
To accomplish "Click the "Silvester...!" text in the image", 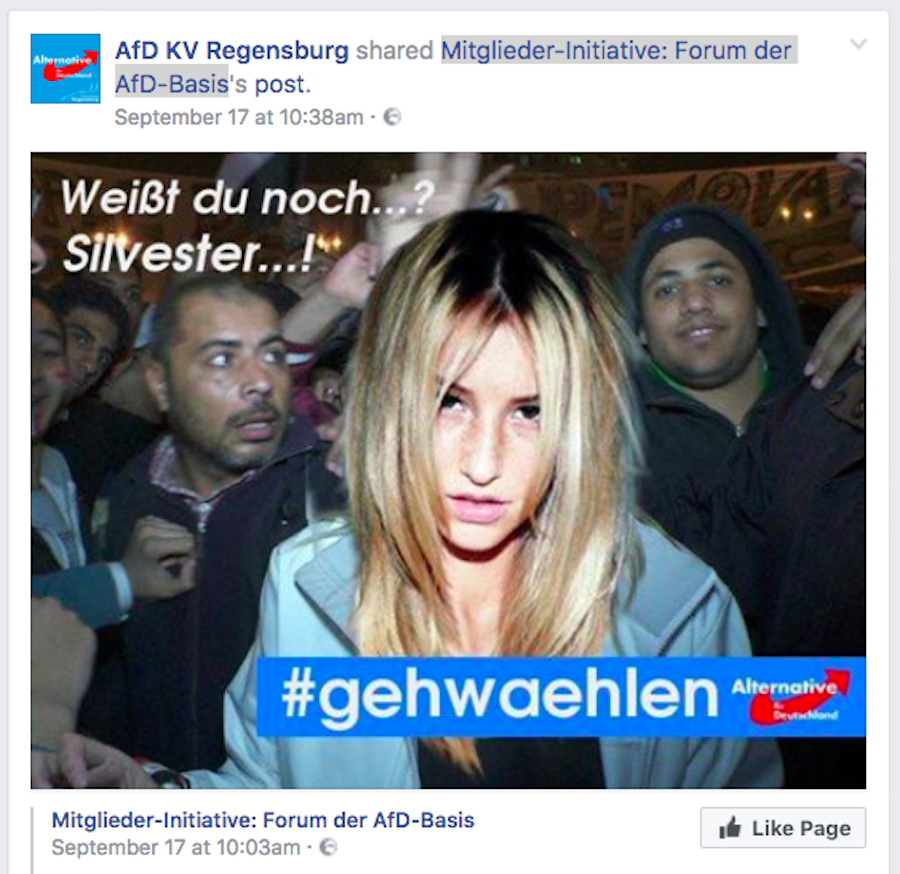I will pos(188,254).
